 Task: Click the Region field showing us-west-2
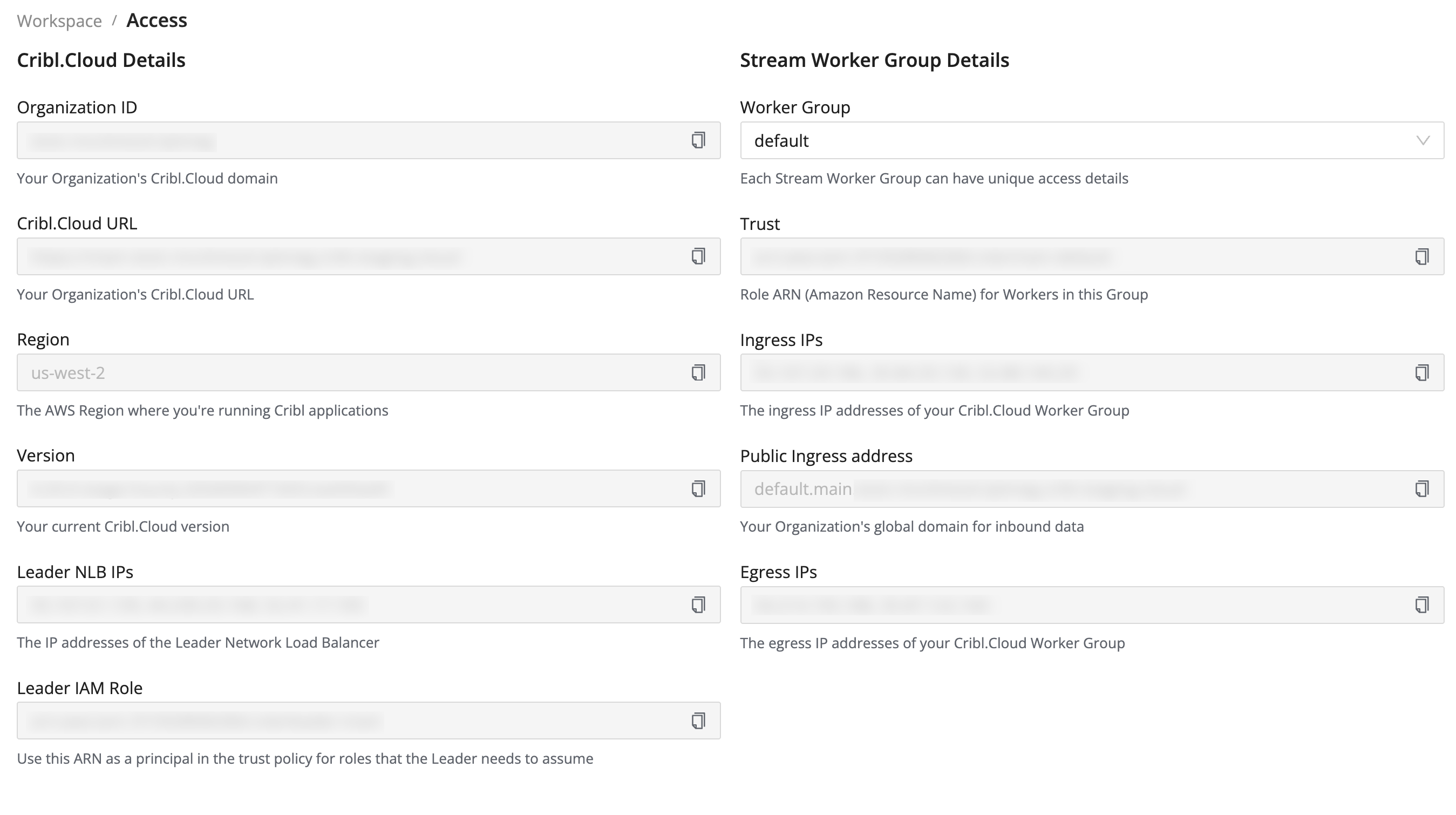coord(369,372)
